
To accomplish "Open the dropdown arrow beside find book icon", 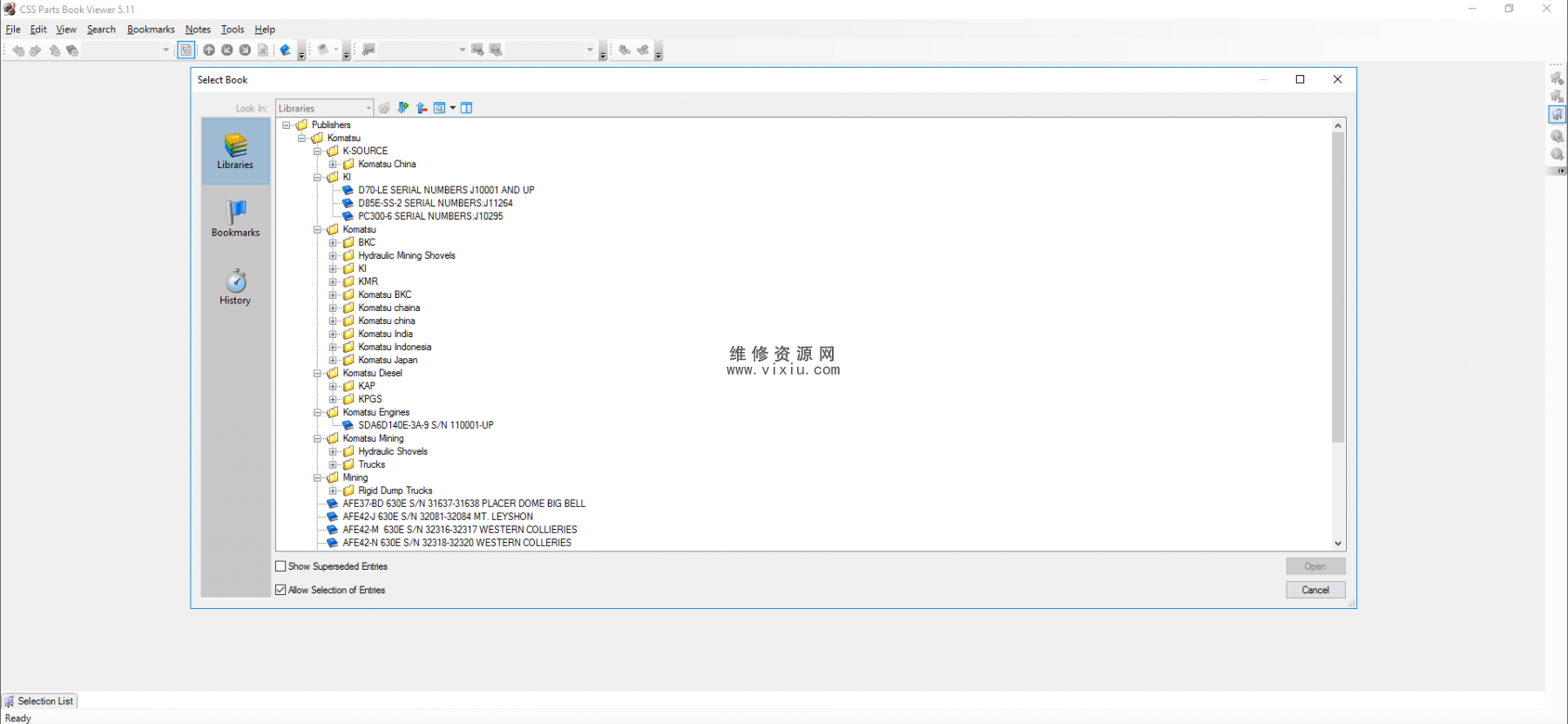I will tap(453, 108).
